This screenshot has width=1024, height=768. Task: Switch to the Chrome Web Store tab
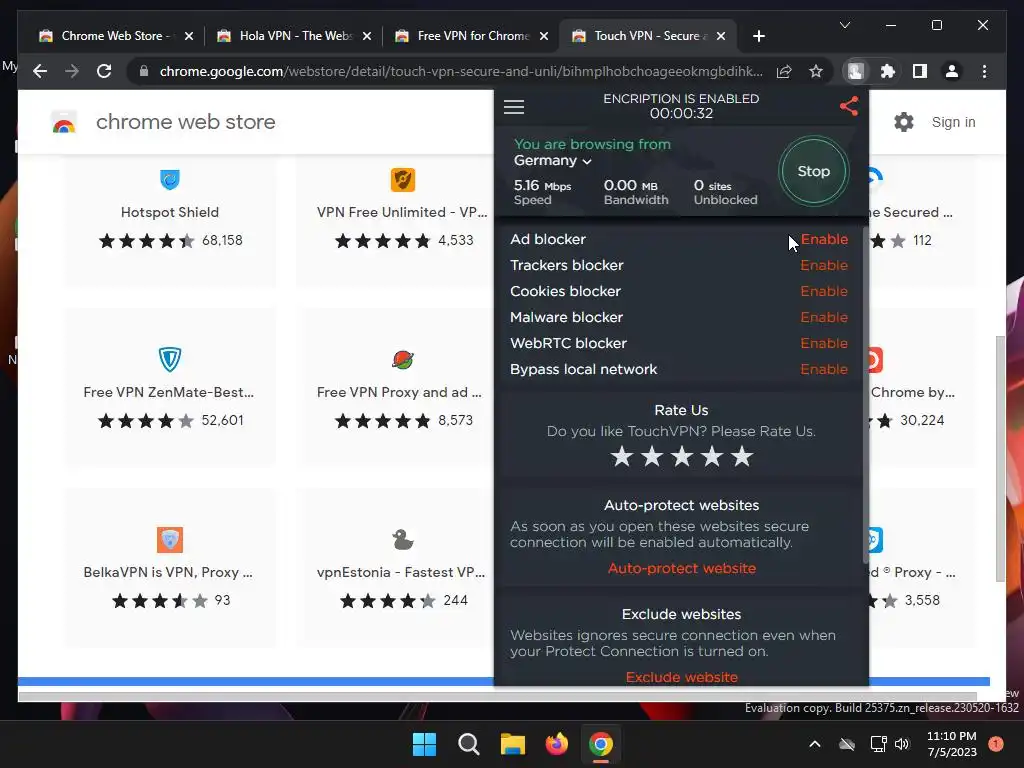click(116, 36)
